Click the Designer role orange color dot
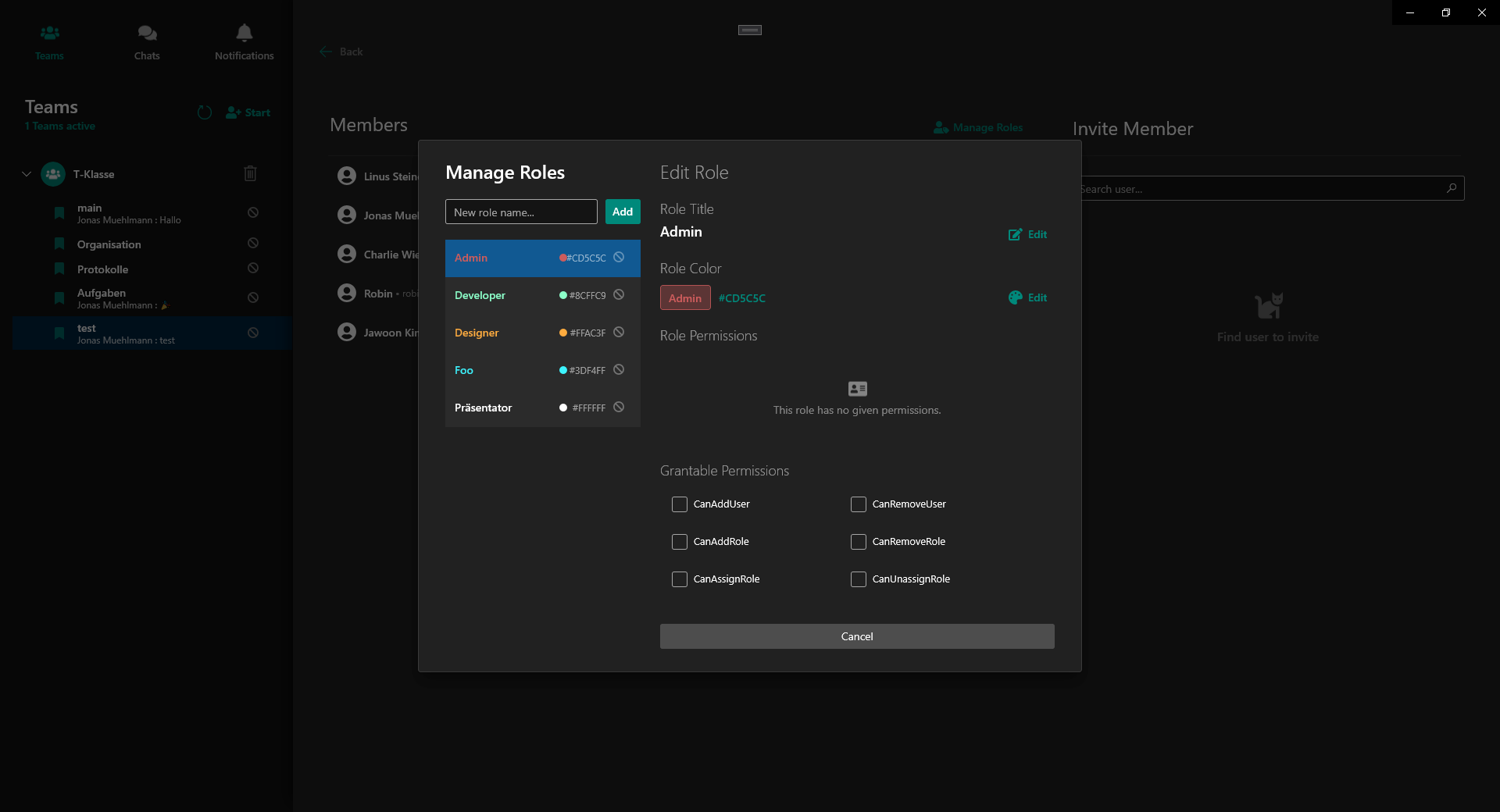 click(x=563, y=333)
